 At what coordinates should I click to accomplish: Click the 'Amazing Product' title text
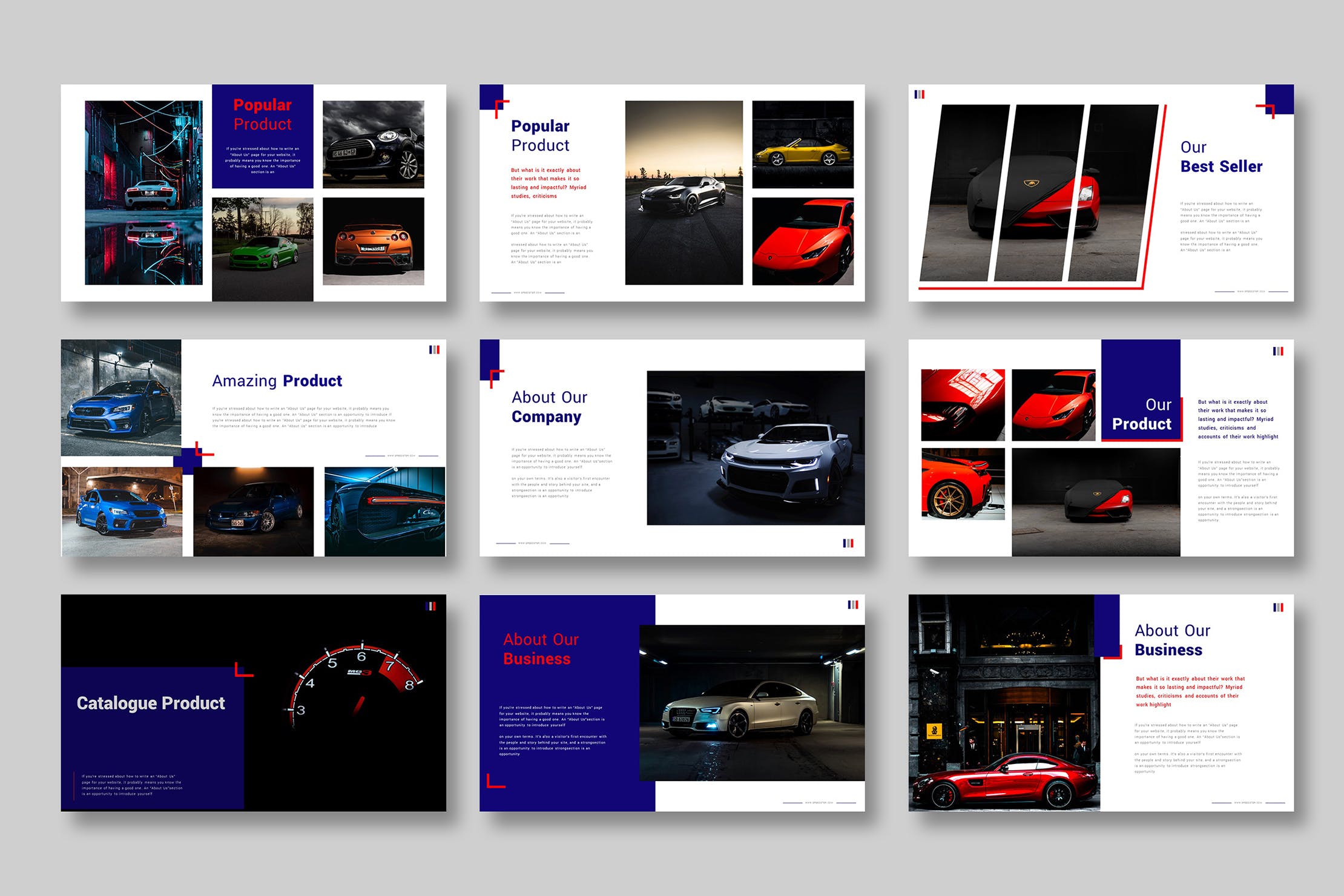(x=277, y=381)
